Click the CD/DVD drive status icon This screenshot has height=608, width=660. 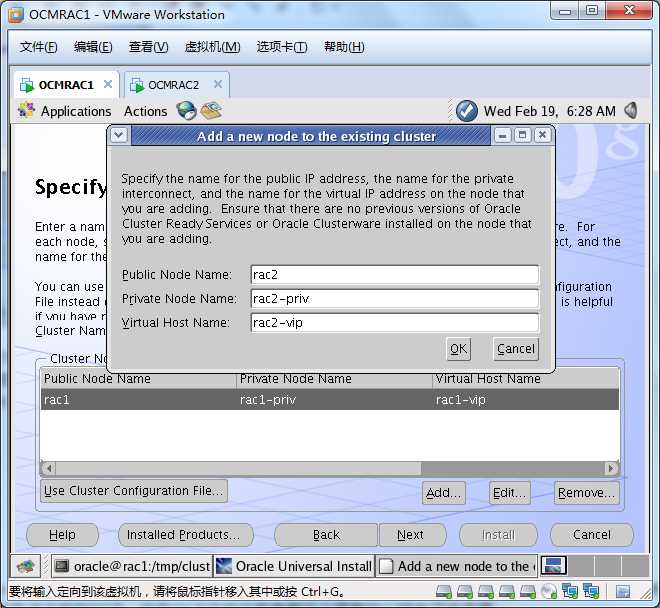(549, 592)
